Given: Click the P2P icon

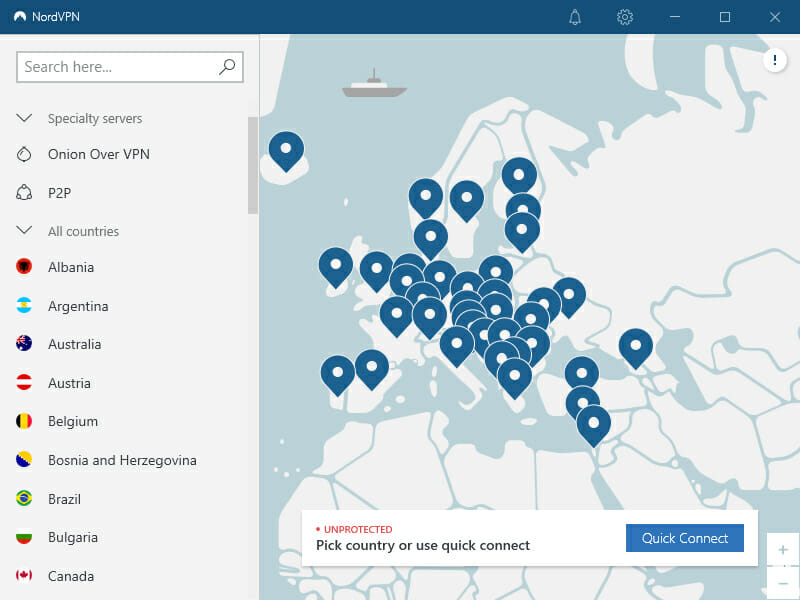Looking at the screenshot, I should (24, 193).
